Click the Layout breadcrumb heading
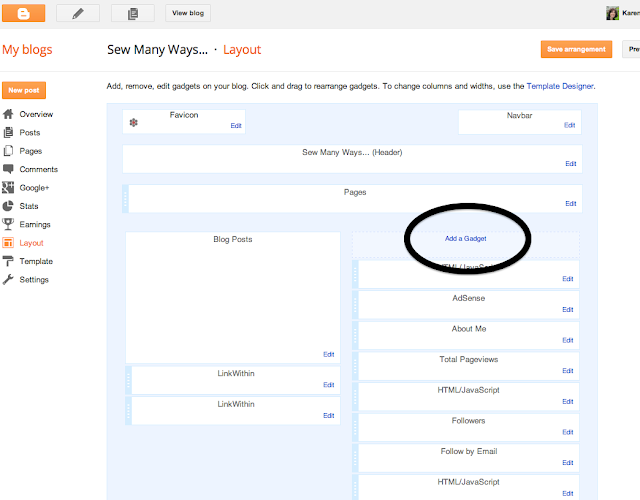 click(242, 50)
